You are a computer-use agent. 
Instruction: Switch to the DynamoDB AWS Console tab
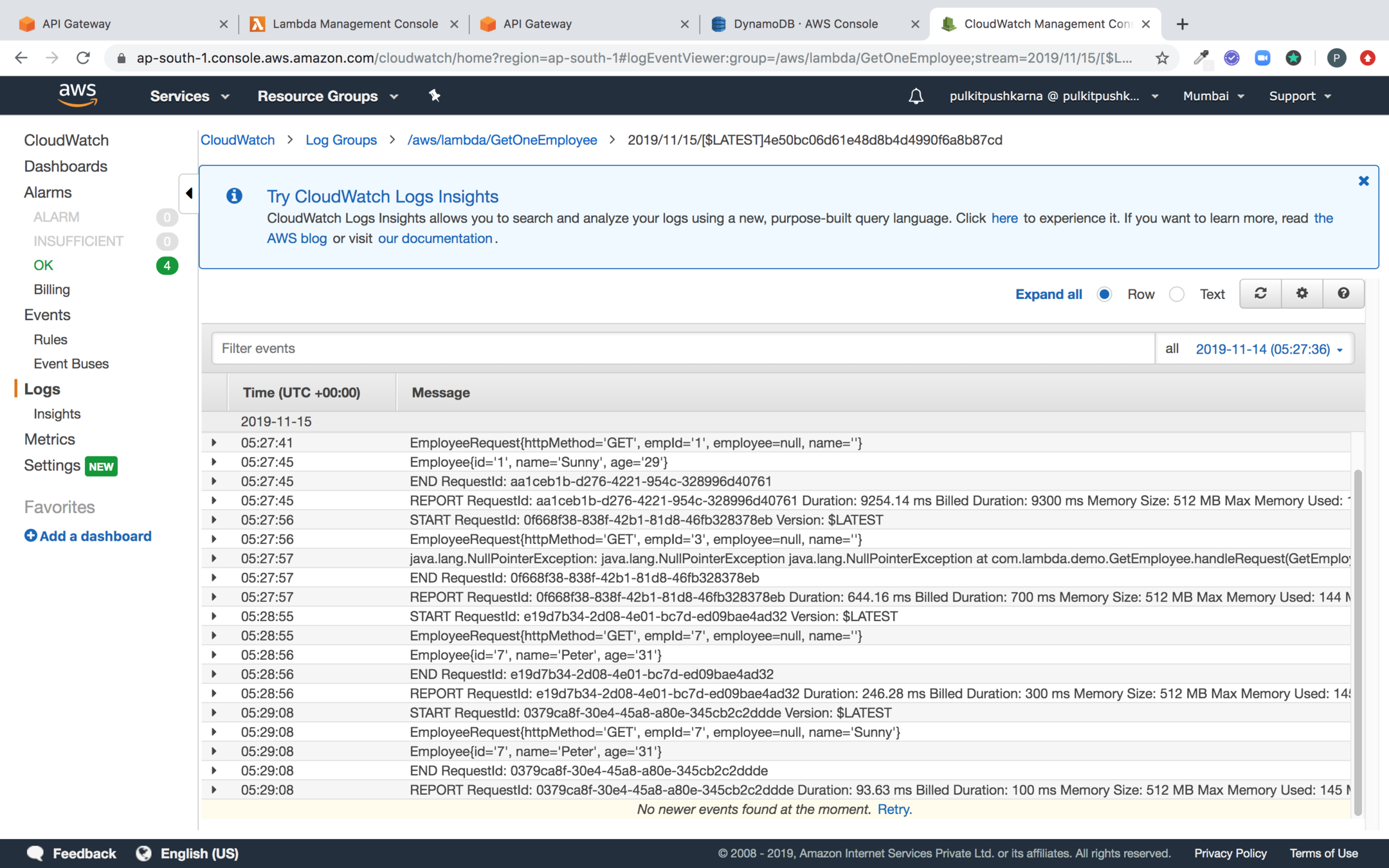coord(805,24)
